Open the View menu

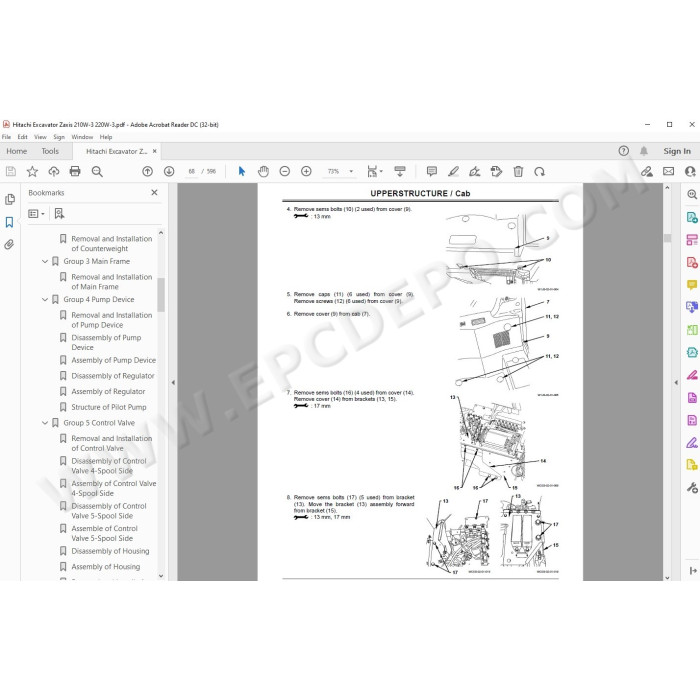click(x=40, y=137)
